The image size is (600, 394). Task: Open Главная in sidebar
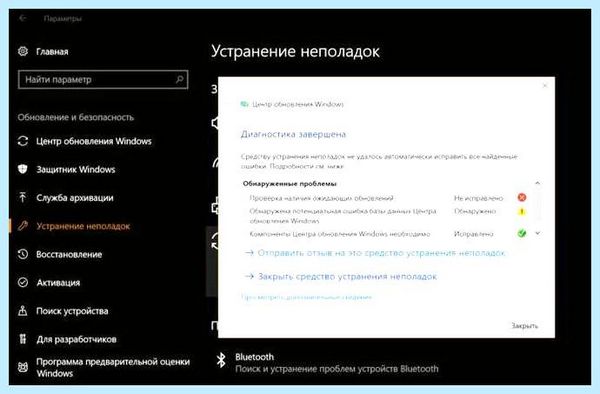52,52
